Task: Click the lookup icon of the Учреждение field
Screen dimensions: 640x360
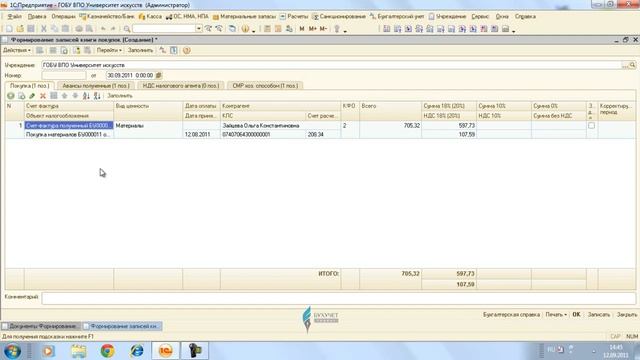Action: [632, 65]
